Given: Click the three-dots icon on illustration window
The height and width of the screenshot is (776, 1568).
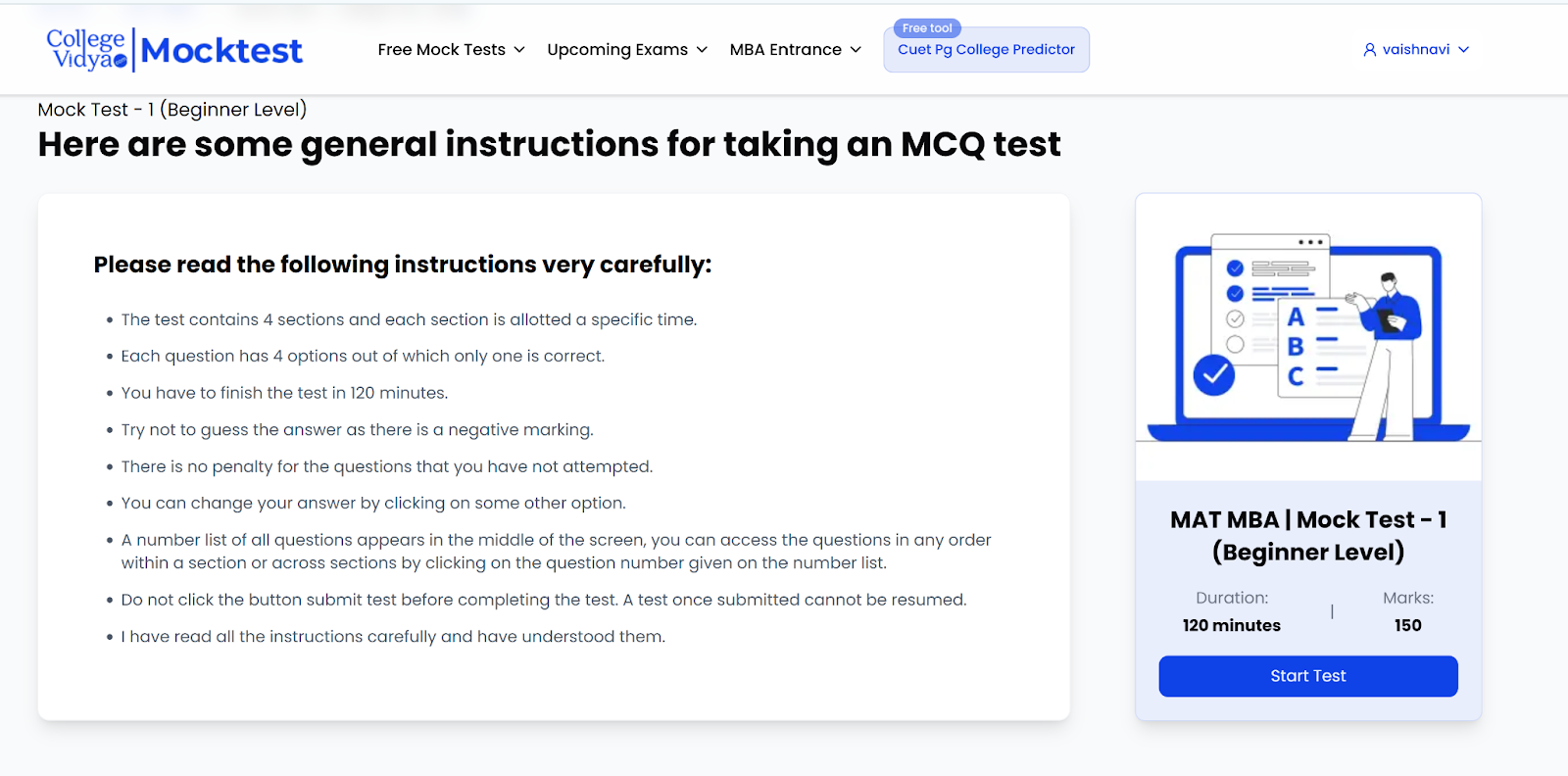Looking at the screenshot, I should pos(1310,242).
